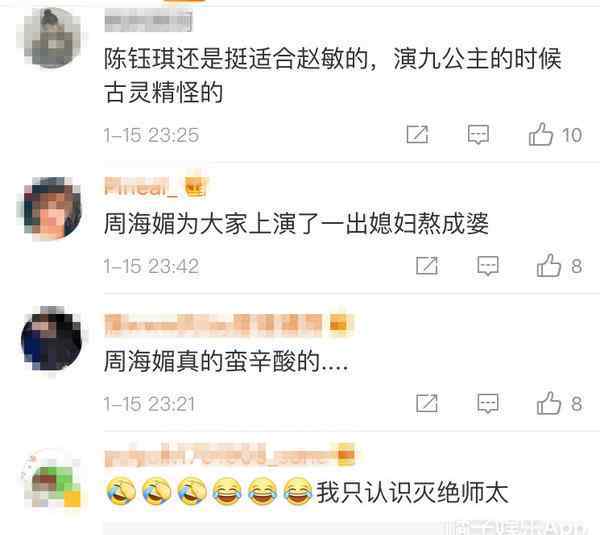The image size is (600, 535).
Task: Open the third commenter's avatar above 蛮辛酸
Action: point(52,339)
